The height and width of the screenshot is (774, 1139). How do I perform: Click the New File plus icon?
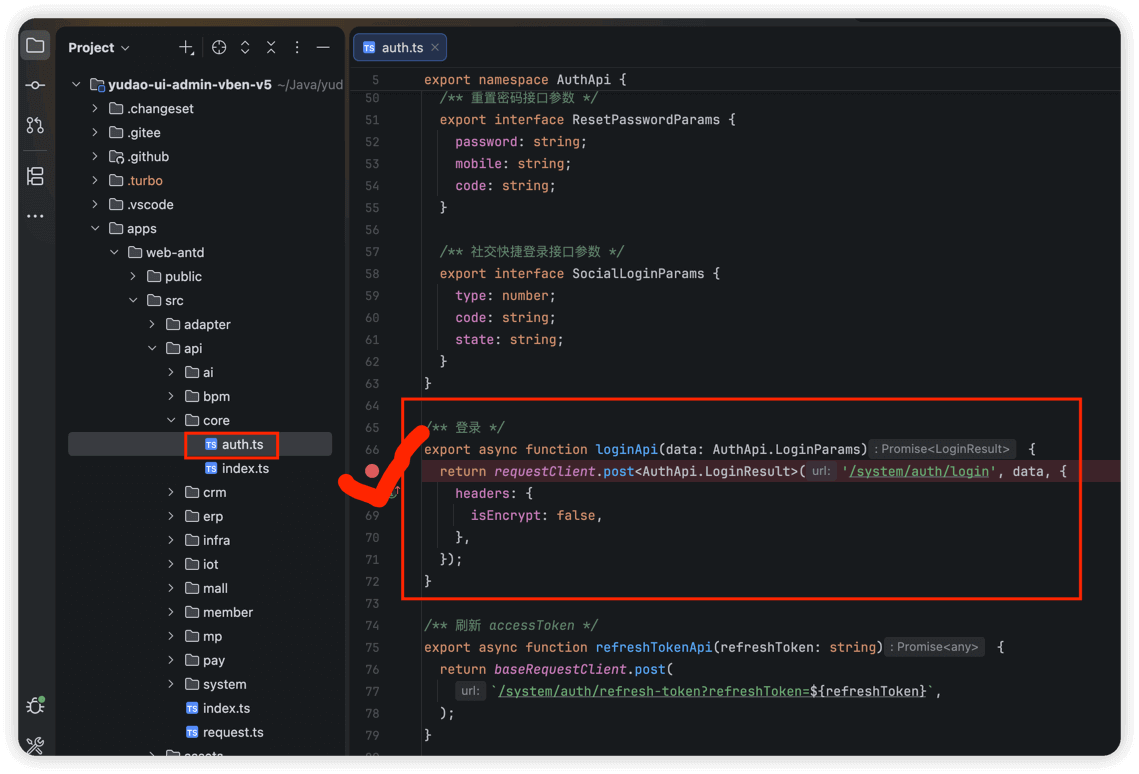186,47
